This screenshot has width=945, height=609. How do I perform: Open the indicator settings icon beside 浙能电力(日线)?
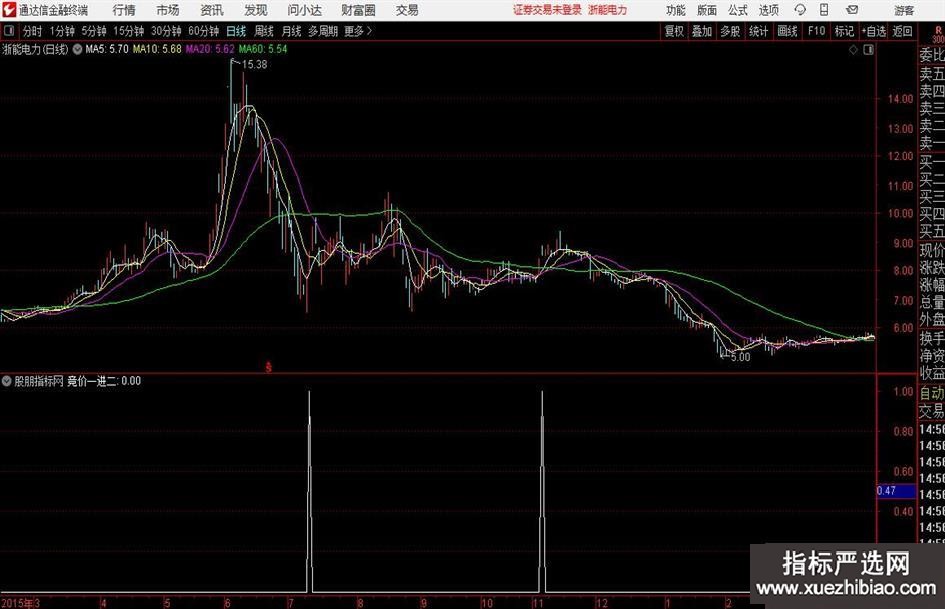click(77, 49)
